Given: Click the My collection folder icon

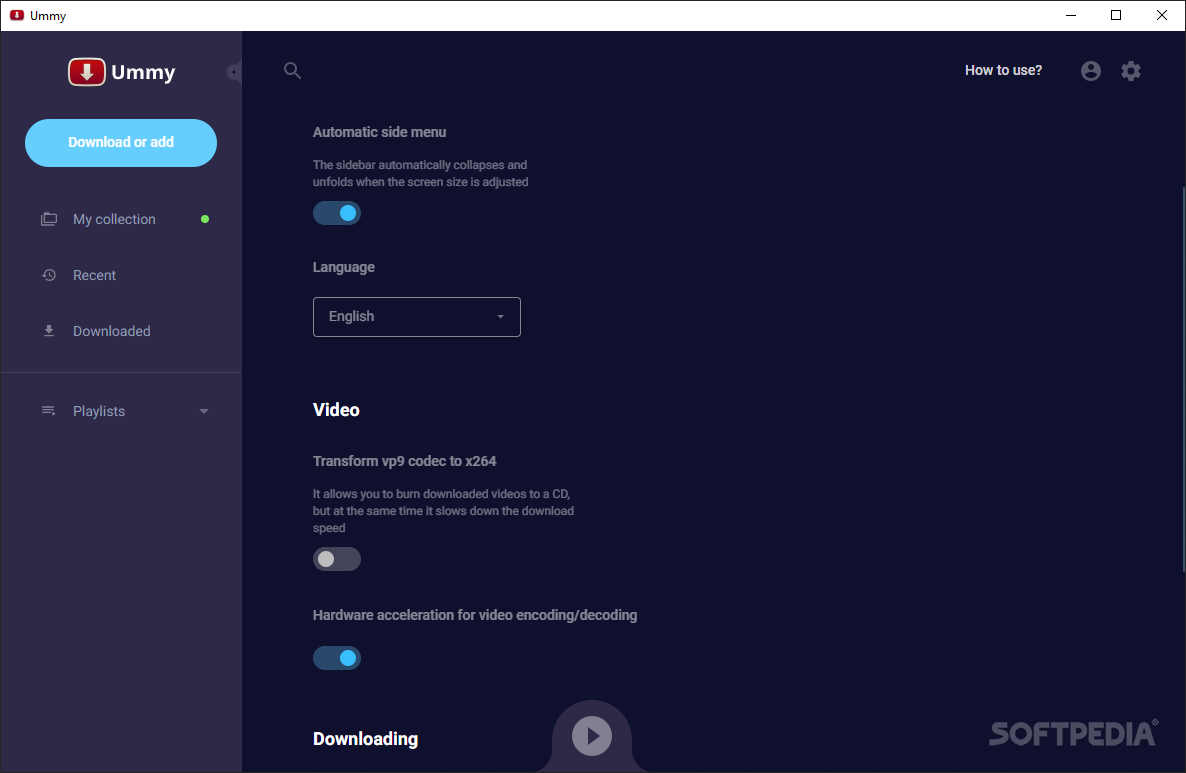Looking at the screenshot, I should [x=48, y=219].
